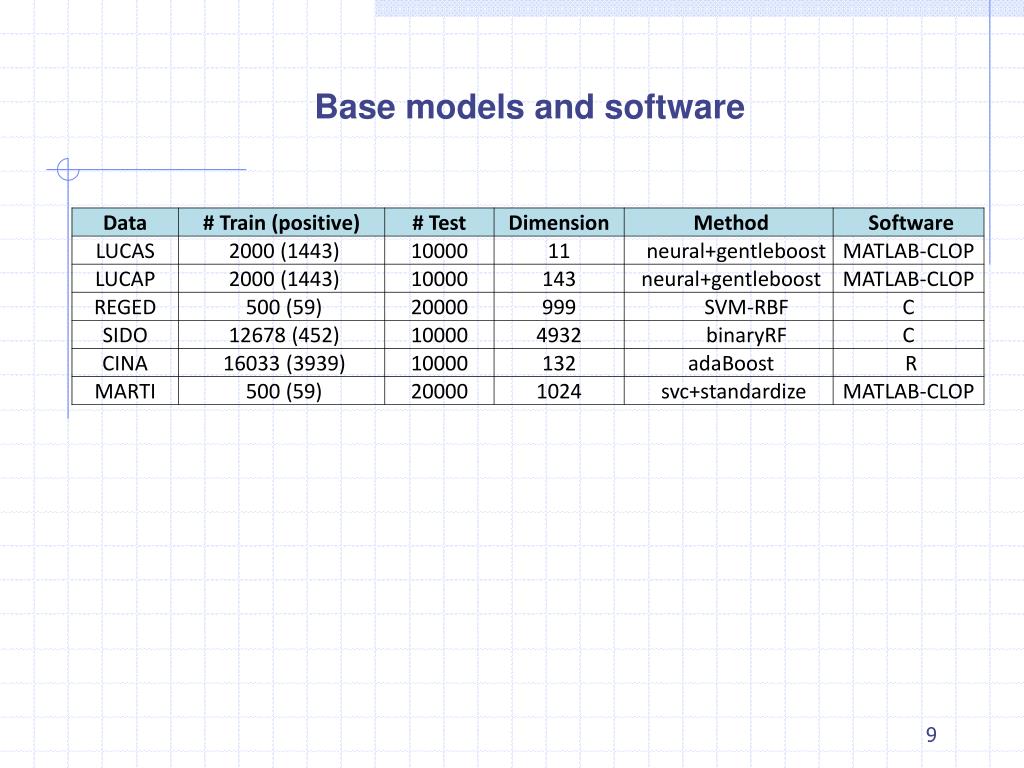Click 'MATLAB-CLOP' in the LUCAP row
The height and width of the screenshot is (768, 1024).
[908, 279]
